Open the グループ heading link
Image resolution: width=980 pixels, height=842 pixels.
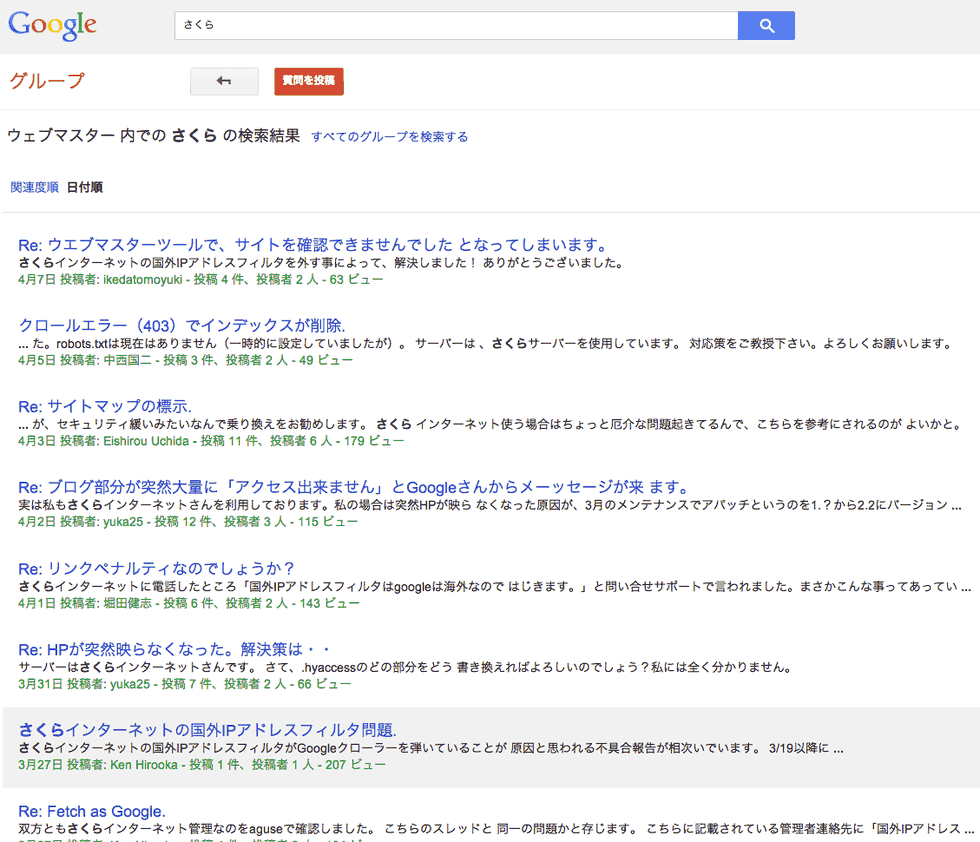pyautogui.click(x=47, y=82)
